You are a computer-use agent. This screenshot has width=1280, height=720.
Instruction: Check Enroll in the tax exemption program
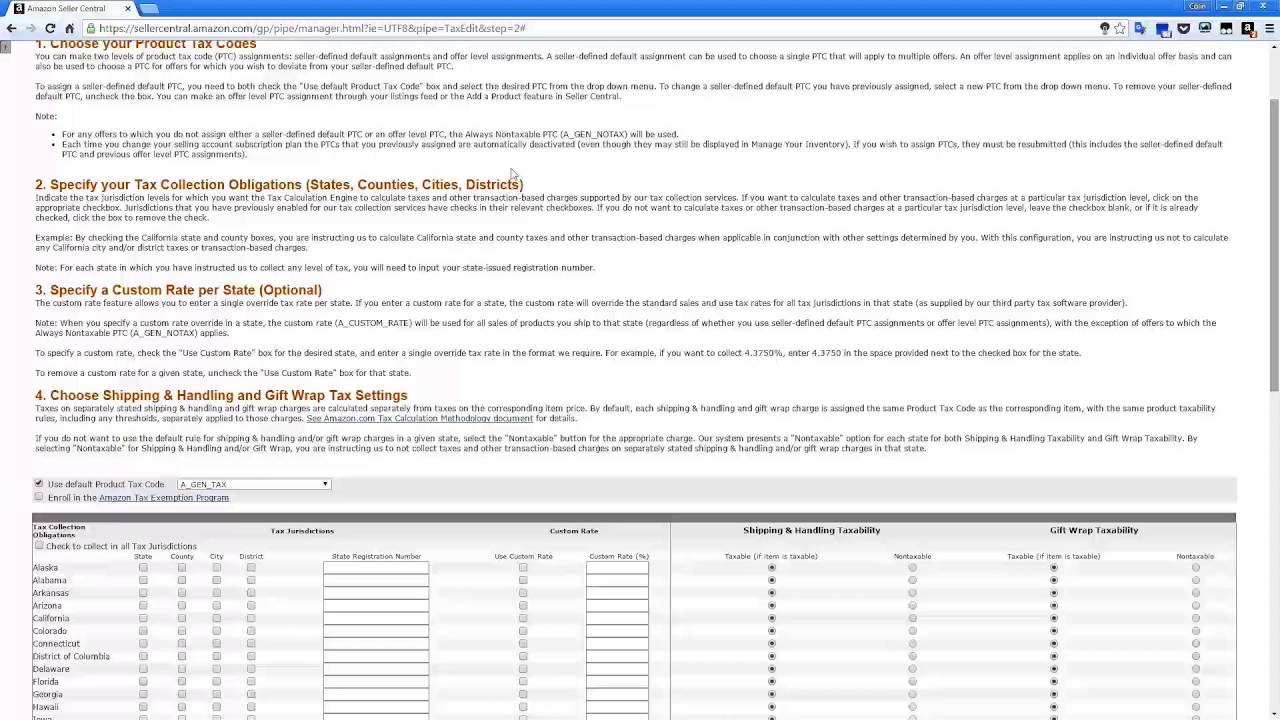coord(39,496)
